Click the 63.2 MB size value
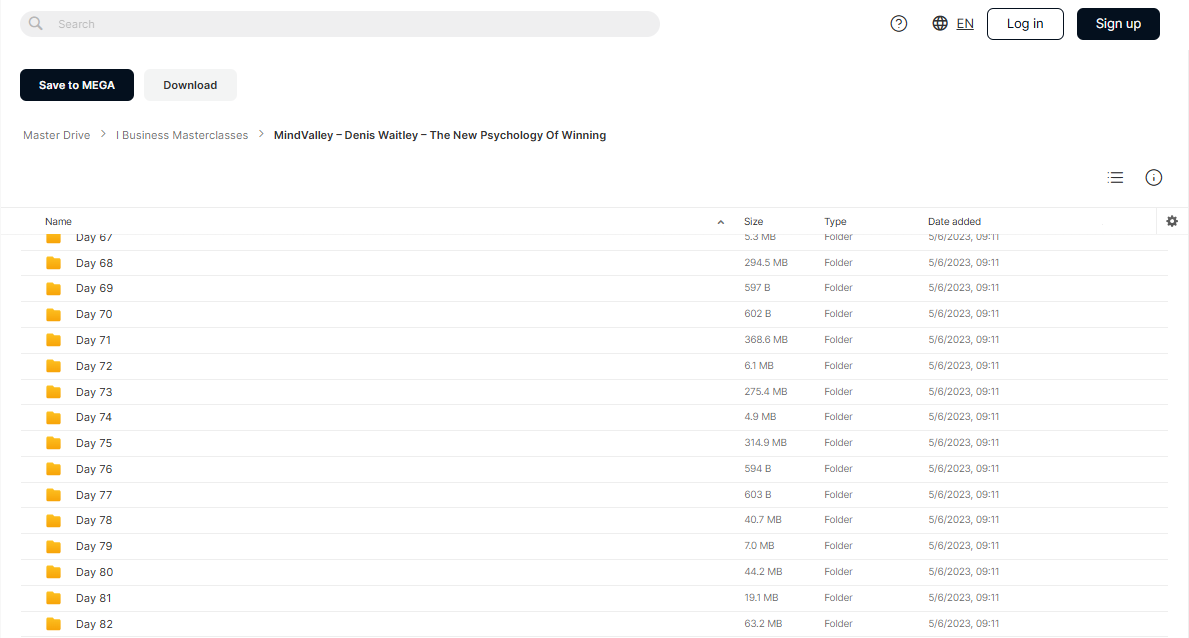This screenshot has height=638, width=1189. pos(763,623)
